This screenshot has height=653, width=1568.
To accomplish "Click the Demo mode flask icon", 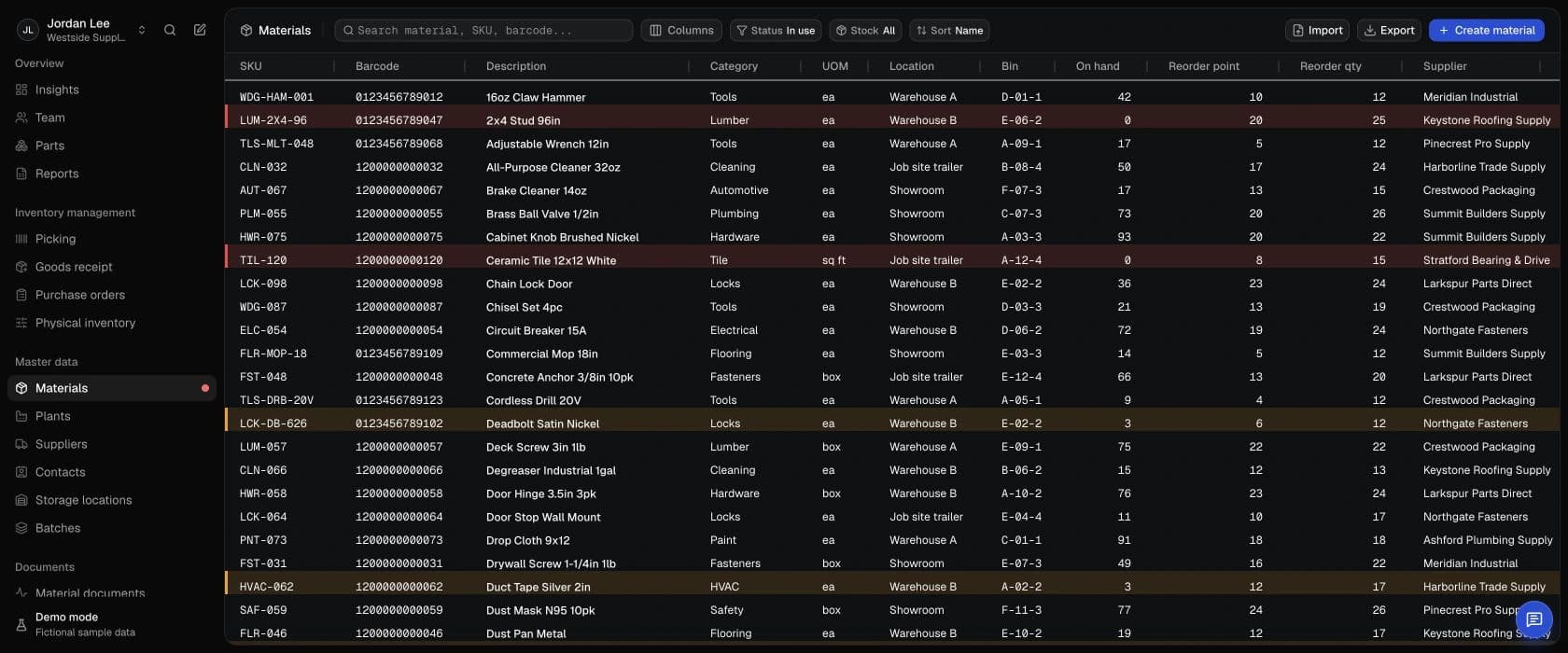I will pyautogui.click(x=21, y=624).
